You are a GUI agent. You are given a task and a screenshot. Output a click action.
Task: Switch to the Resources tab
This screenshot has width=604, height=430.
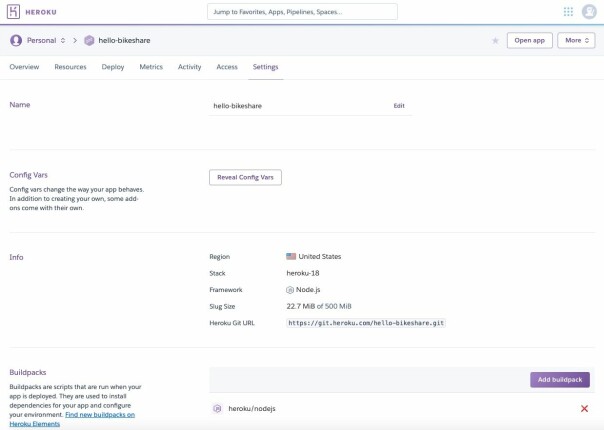coord(70,67)
